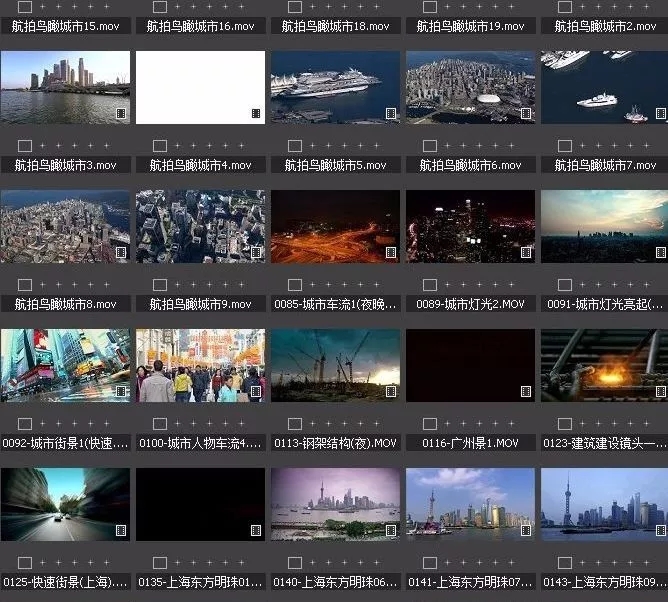This screenshot has height=602, width=668.
Task: Click the video badge on 航拍鸟瞰城市8.mov thumbnail
Action: click(x=121, y=252)
